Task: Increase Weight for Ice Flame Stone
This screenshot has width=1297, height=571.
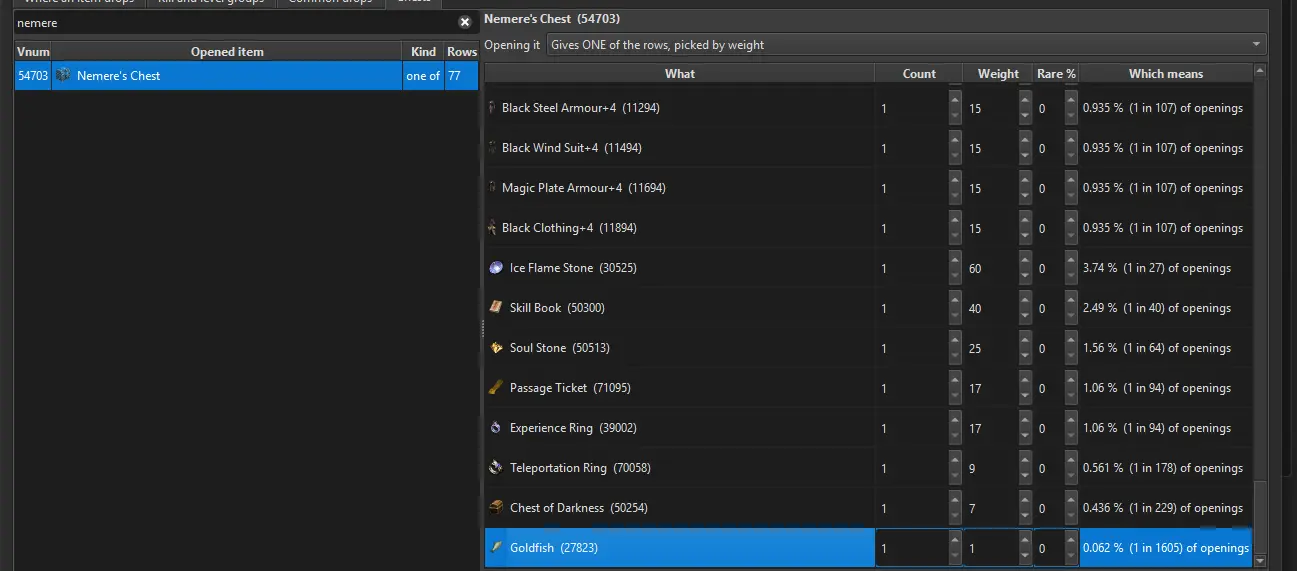Action: click(x=1025, y=260)
